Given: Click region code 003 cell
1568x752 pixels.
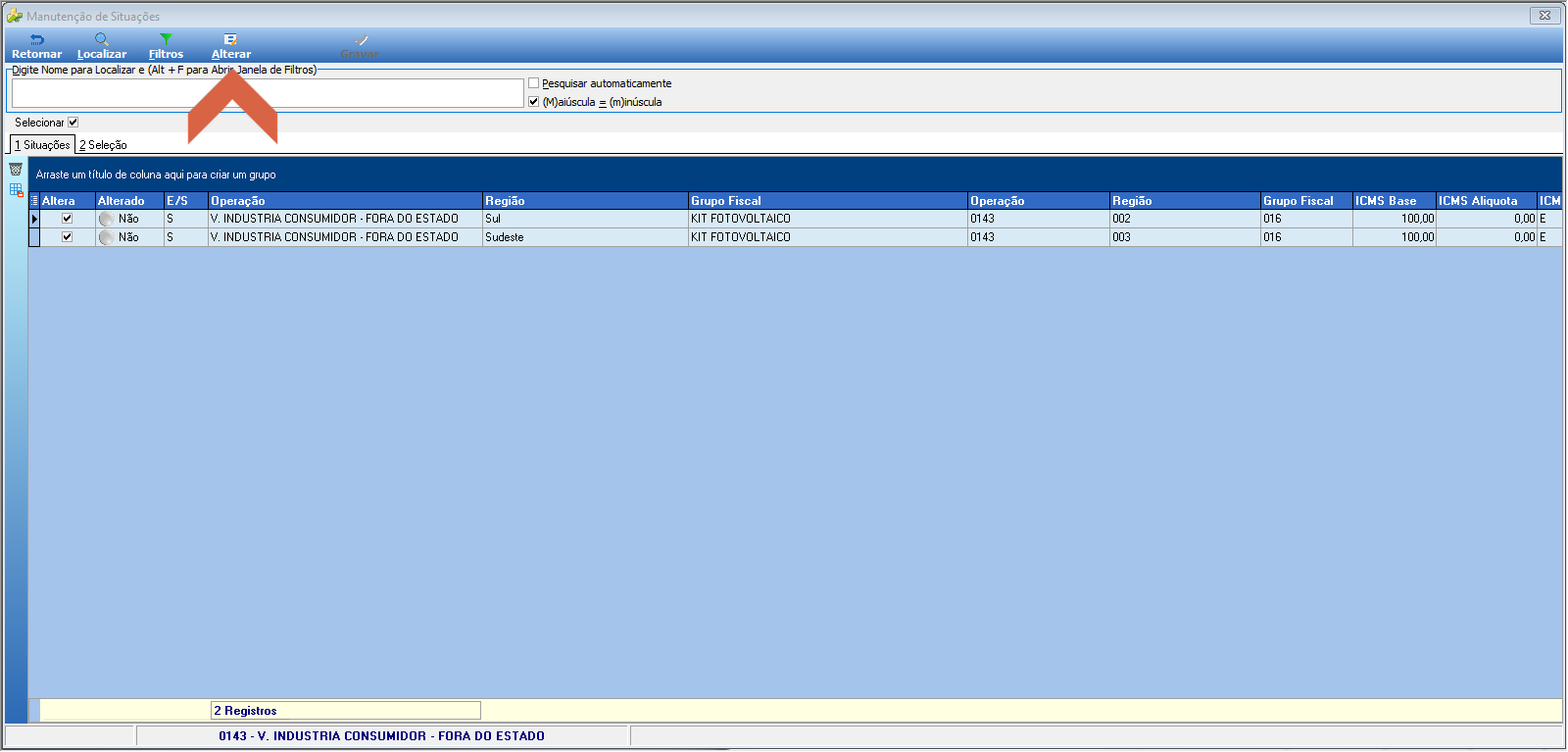Looking at the screenshot, I should tap(1185, 237).
